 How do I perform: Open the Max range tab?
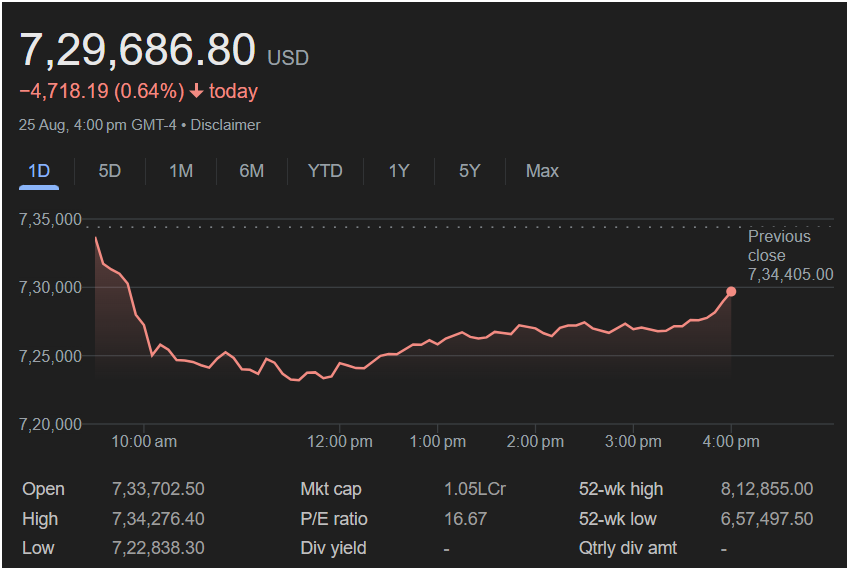542,171
